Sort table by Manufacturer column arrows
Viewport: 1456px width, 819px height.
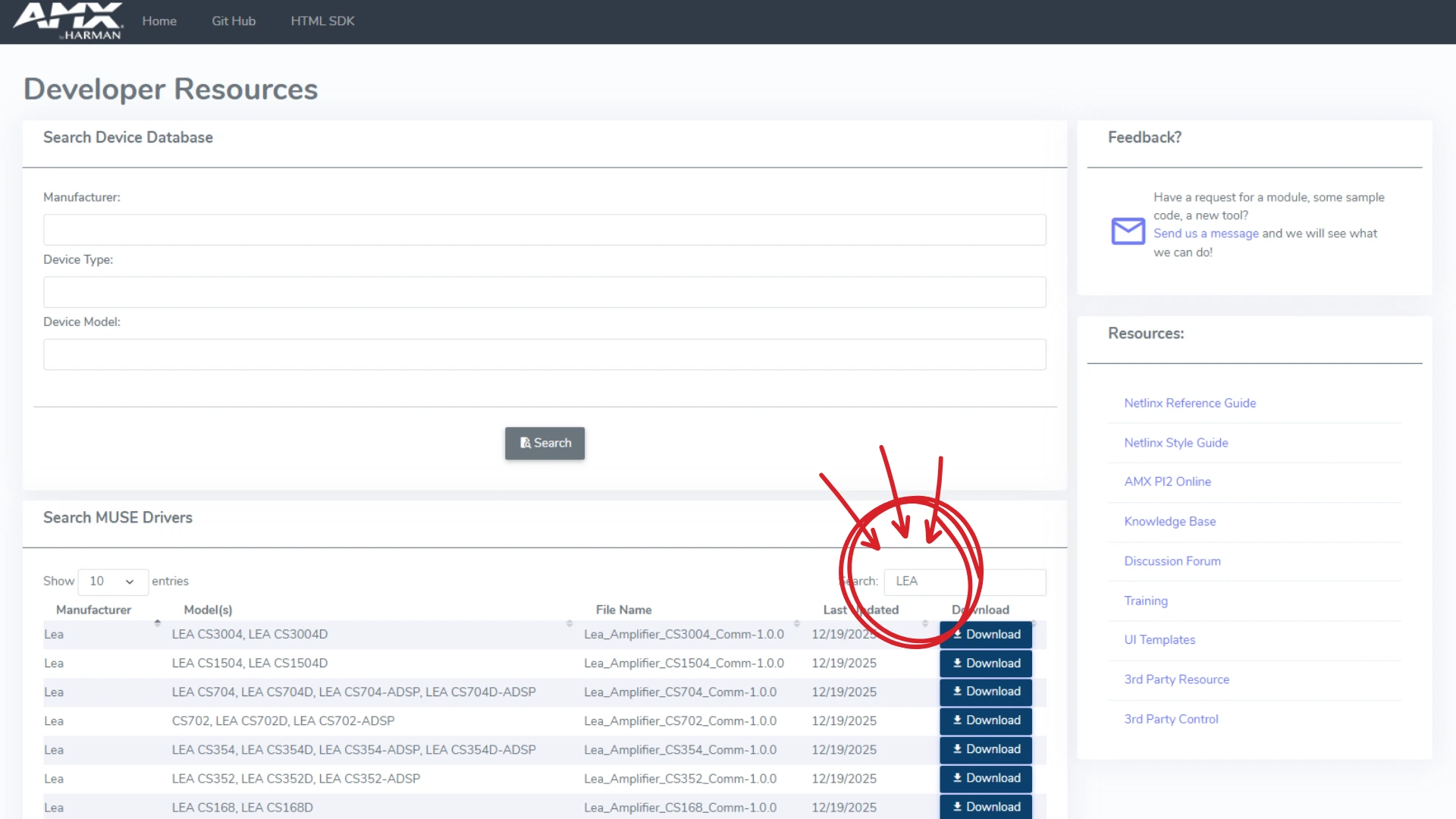click(x=158, y=623)
